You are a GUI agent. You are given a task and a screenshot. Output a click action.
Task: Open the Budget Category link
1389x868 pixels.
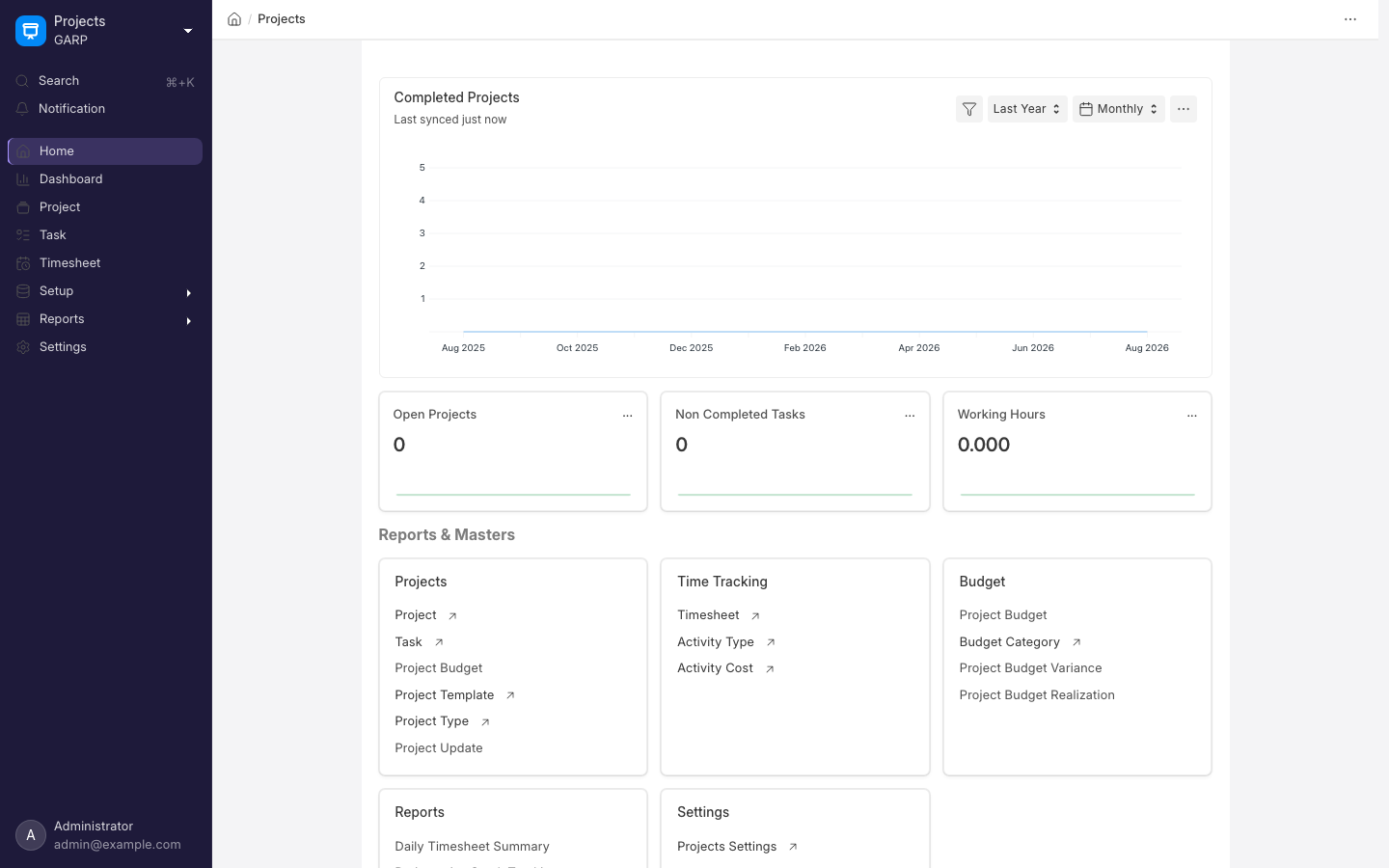pos(1010,642)
